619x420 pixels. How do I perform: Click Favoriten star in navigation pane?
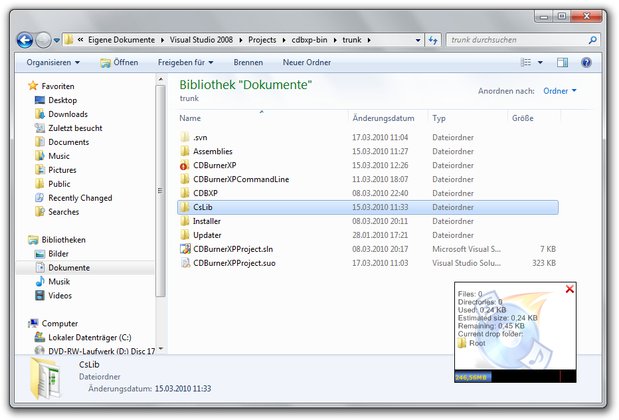coord(33,86)
